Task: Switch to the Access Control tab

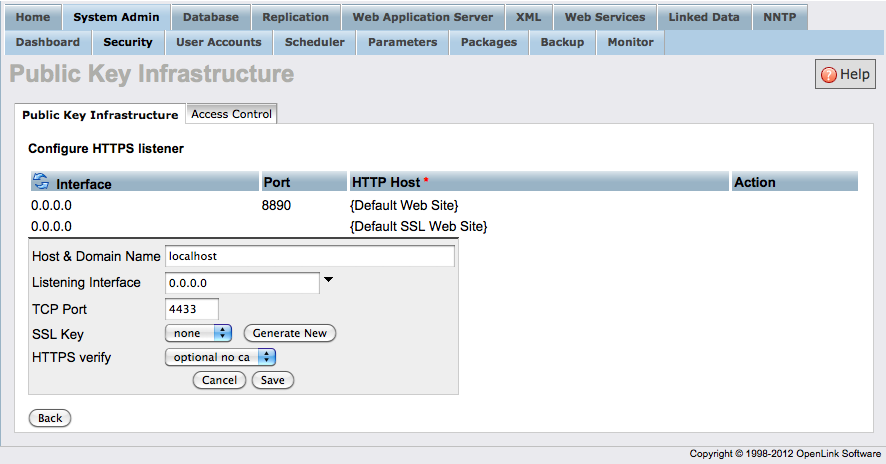Action: [x=231, y=114]
